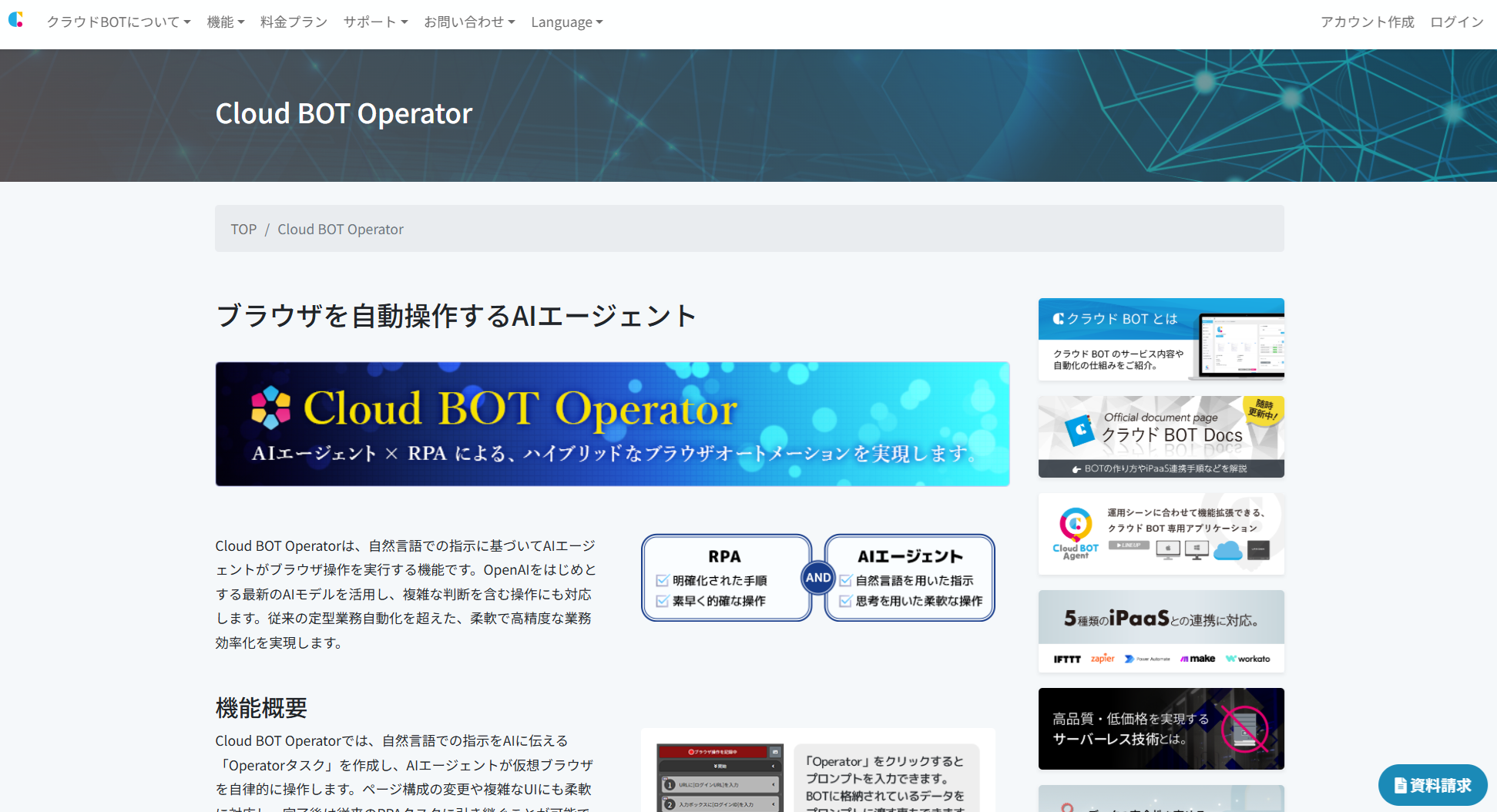Click the 随時更新中 yellow badge
This screenshot has width=1497, height=812.
coord(1263,410)
